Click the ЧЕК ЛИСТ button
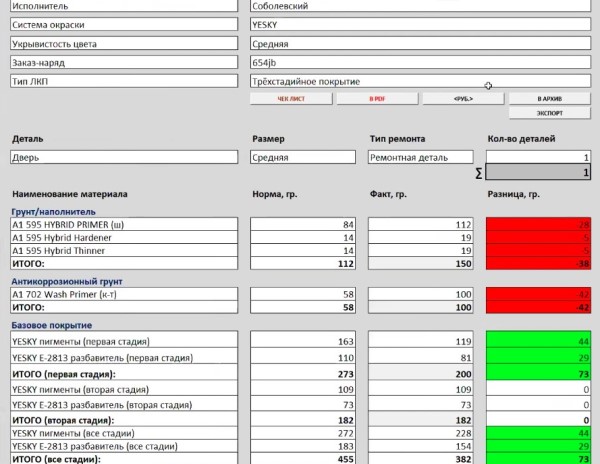 pyautogui.click(x=290, y=100)
